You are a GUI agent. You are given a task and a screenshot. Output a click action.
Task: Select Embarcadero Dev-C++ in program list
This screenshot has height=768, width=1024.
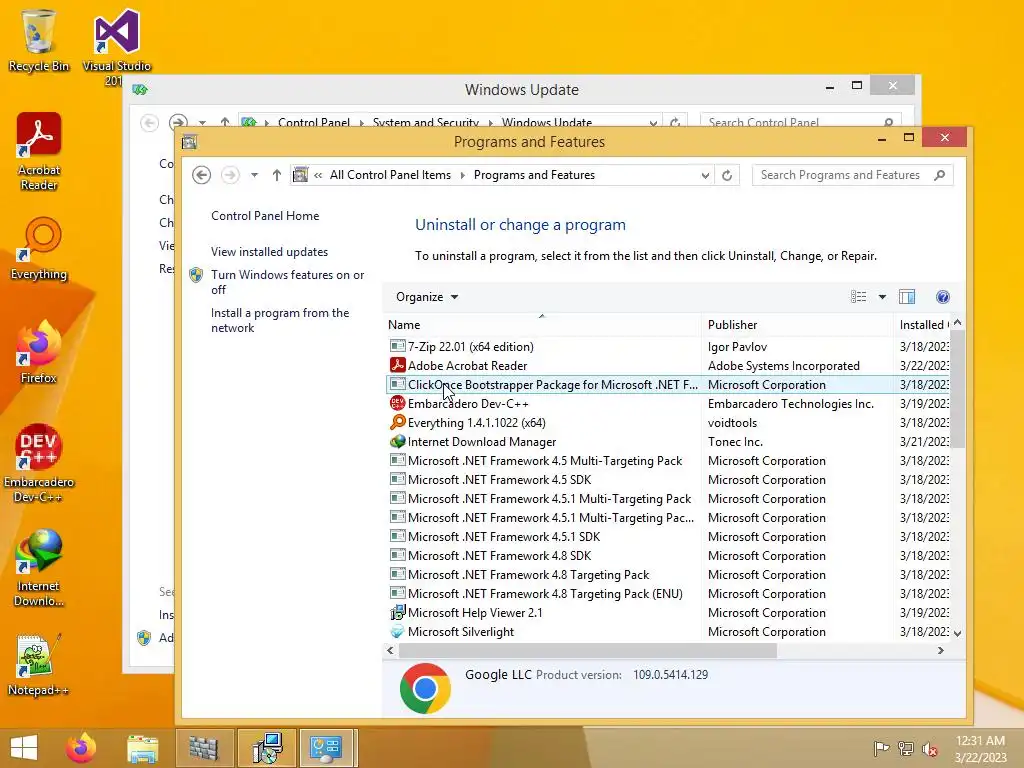[668, 404]
